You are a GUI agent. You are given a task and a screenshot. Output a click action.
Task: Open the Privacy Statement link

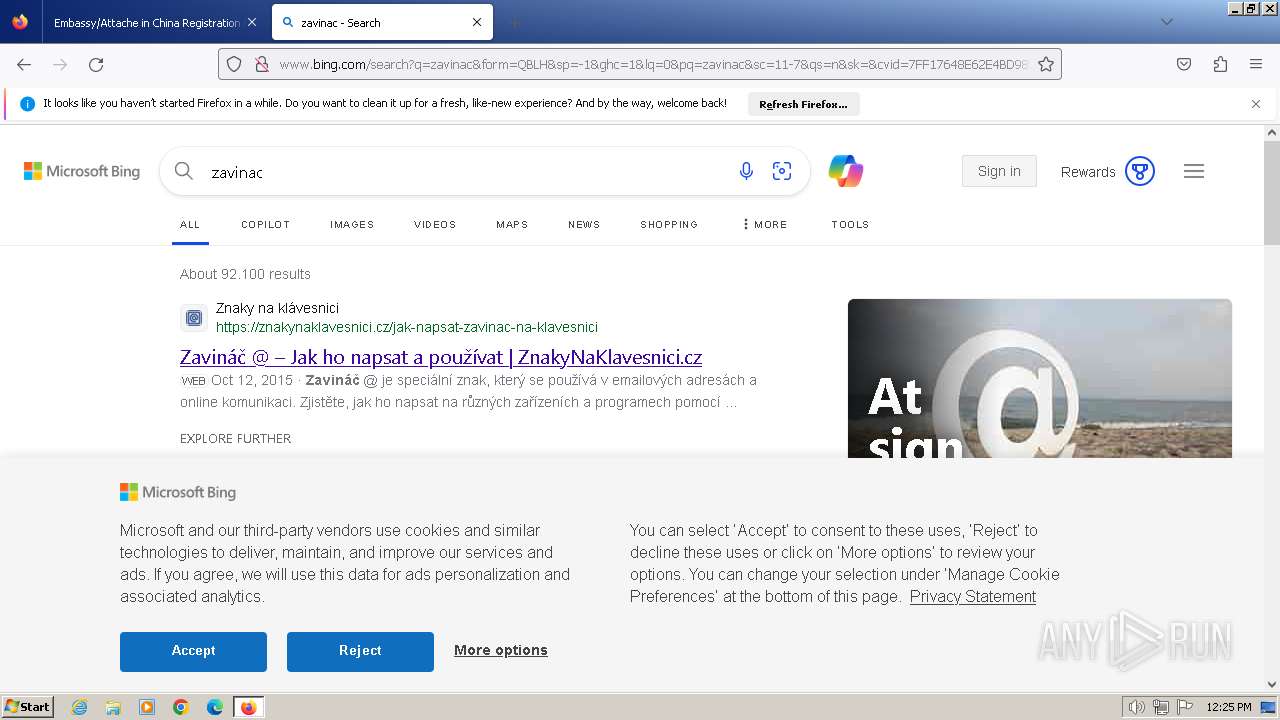(973, 596)
